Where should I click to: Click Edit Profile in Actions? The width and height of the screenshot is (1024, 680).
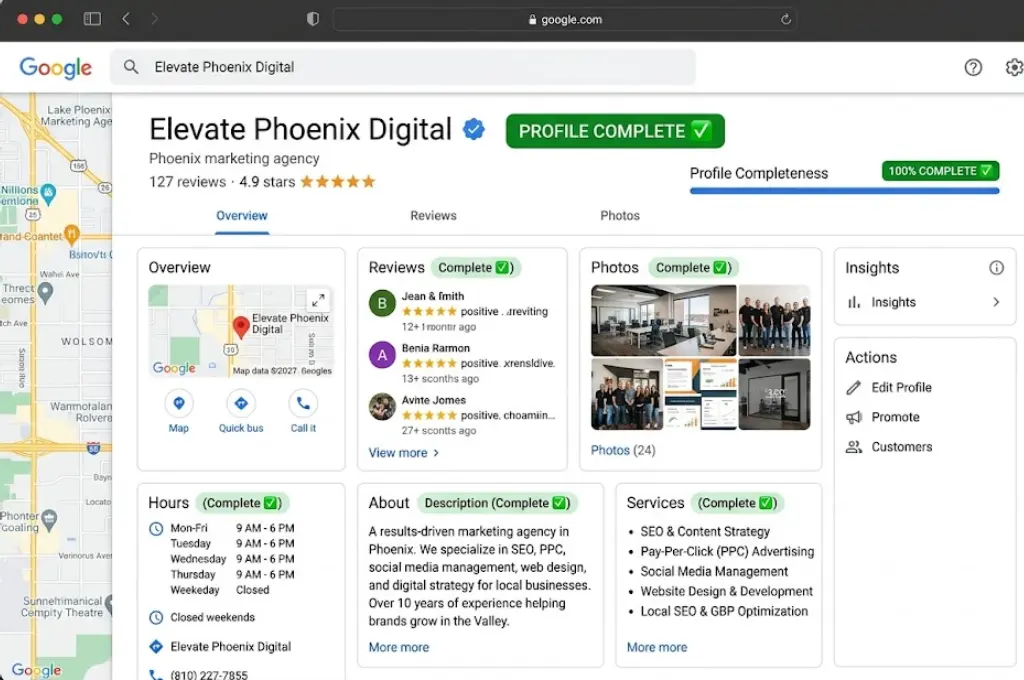[901, 387]
